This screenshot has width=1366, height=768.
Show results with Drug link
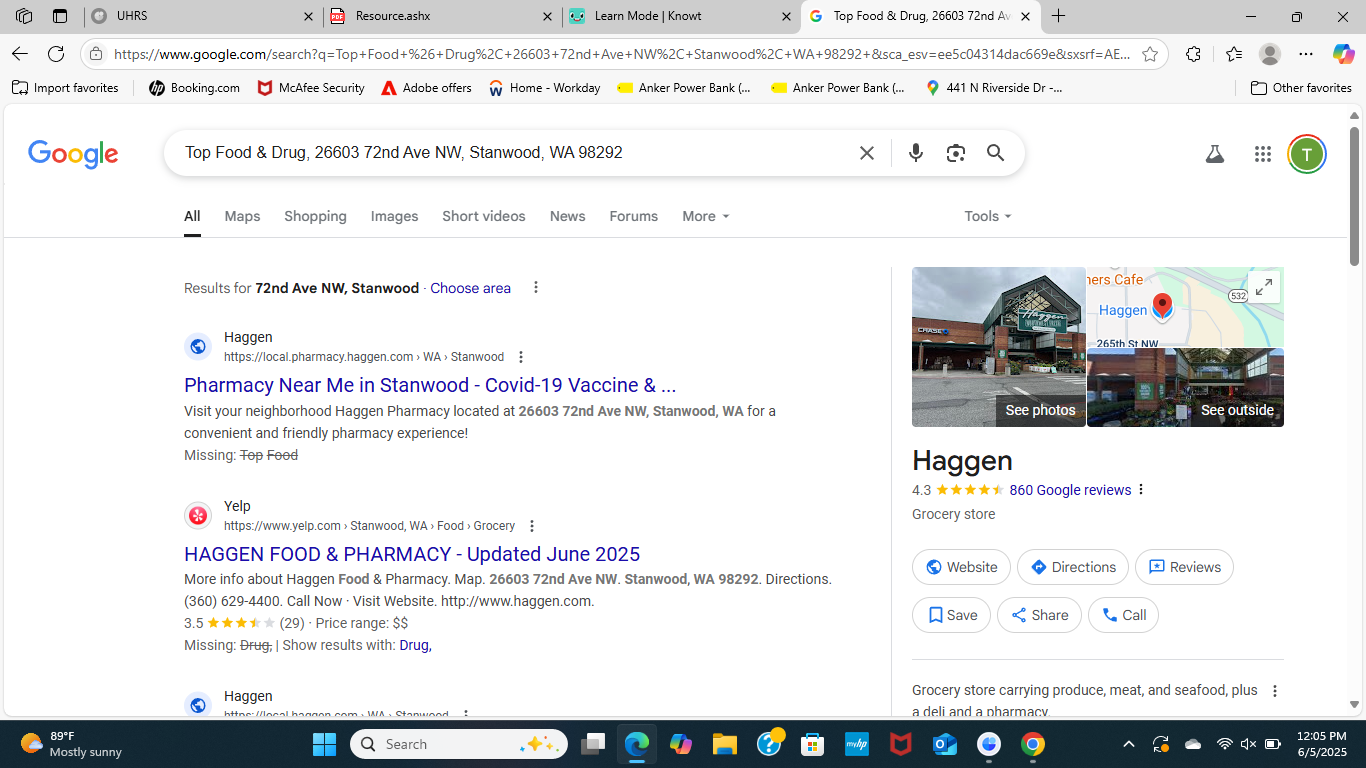tap(415, 645)
